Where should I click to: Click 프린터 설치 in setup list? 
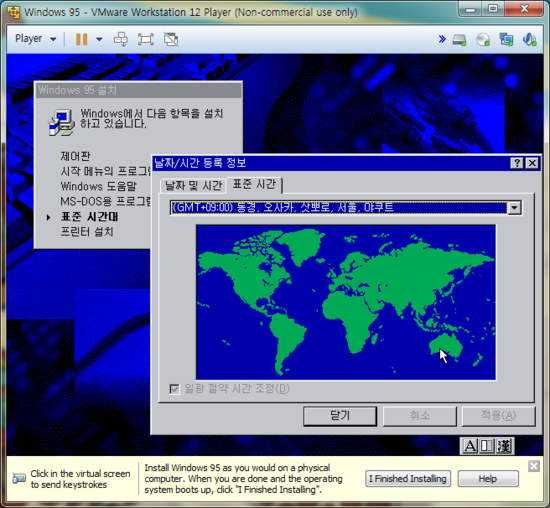point(87,232)
